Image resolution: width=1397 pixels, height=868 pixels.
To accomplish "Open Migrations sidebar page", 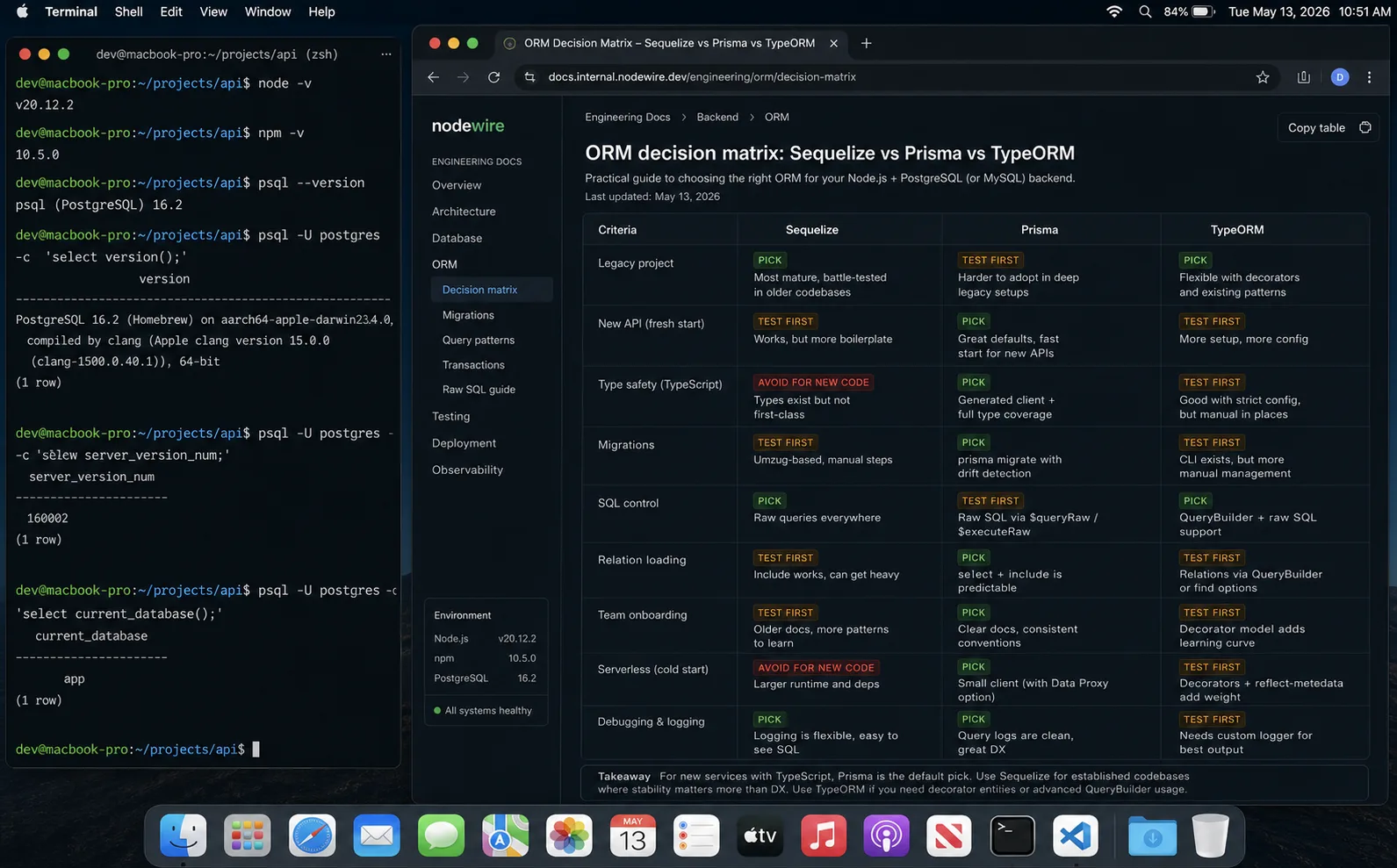I will point(468,315).
